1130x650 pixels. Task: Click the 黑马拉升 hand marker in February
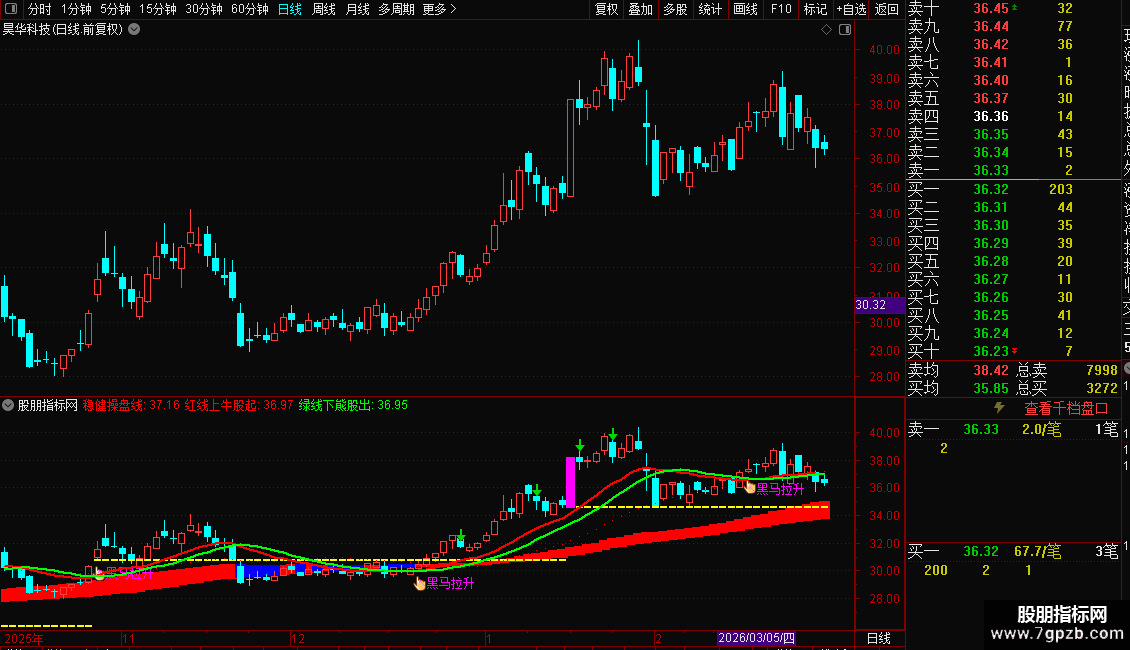750,488
